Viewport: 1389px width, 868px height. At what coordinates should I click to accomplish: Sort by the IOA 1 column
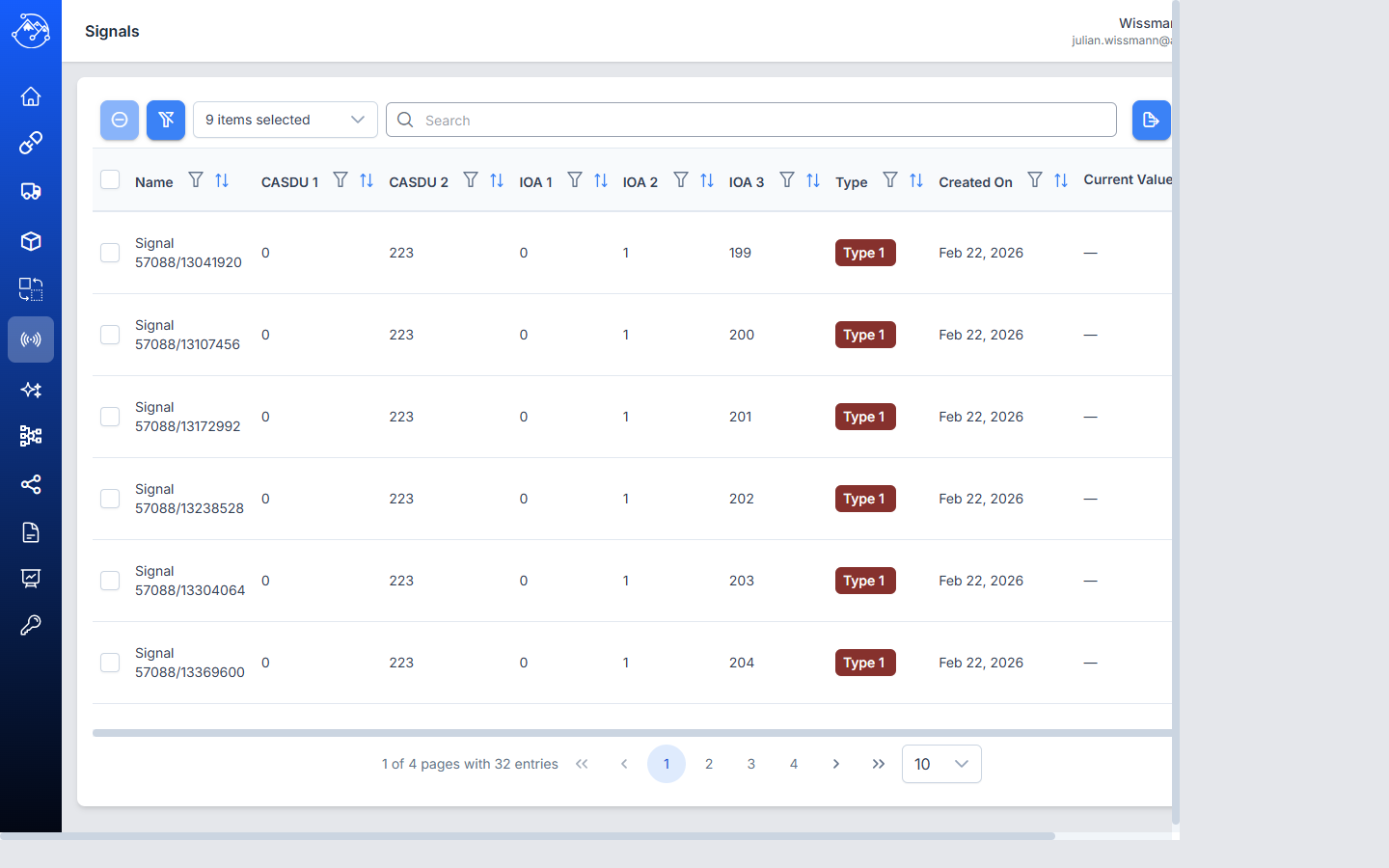tap(601, 180)
